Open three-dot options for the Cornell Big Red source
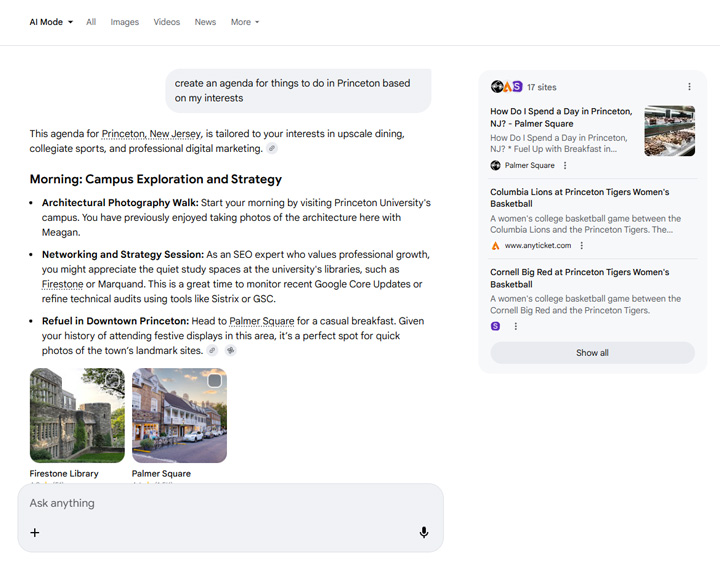720x565 pixels. 516,326
